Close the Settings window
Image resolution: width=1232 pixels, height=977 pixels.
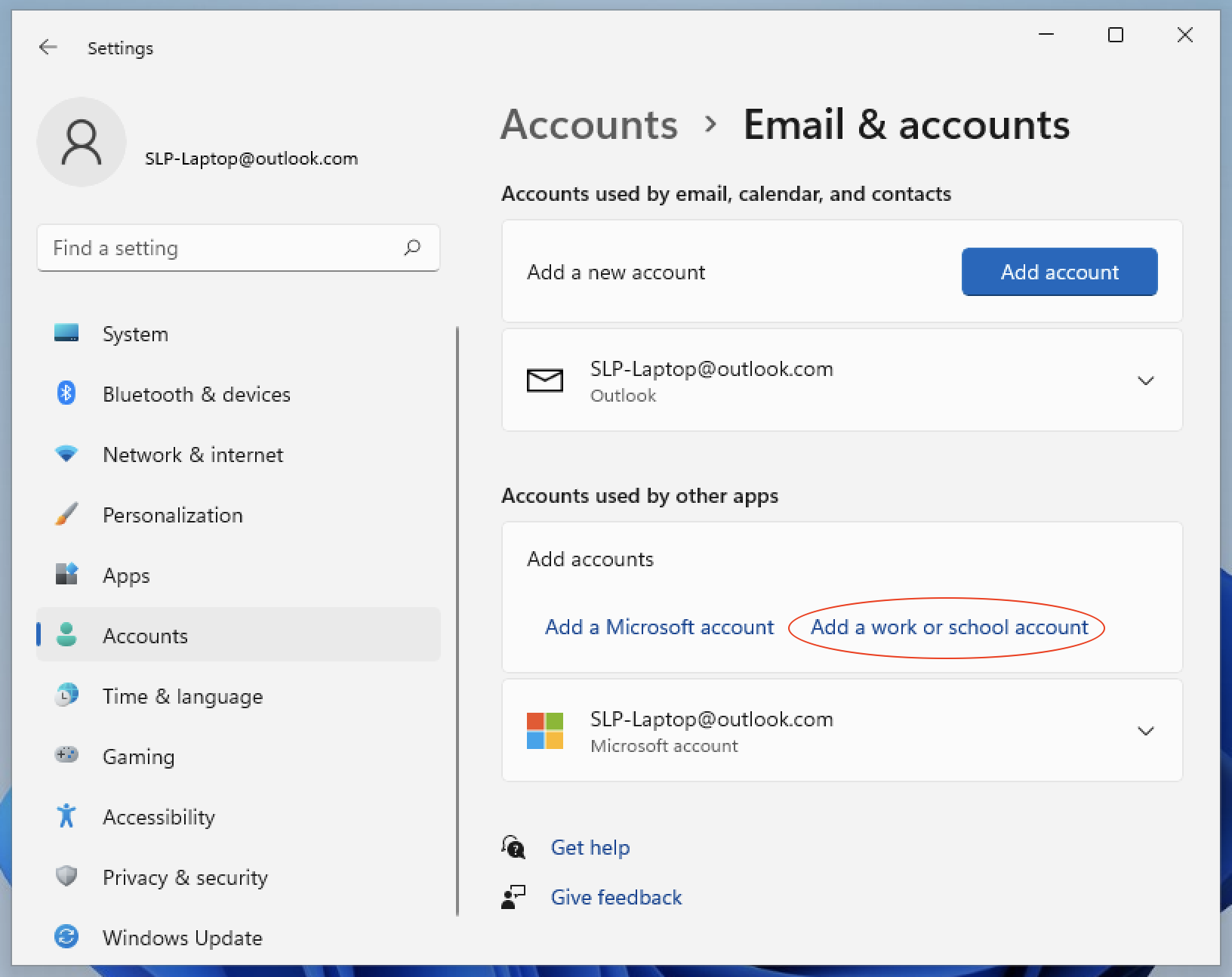pyautogui.click(x=1185, y=35)
